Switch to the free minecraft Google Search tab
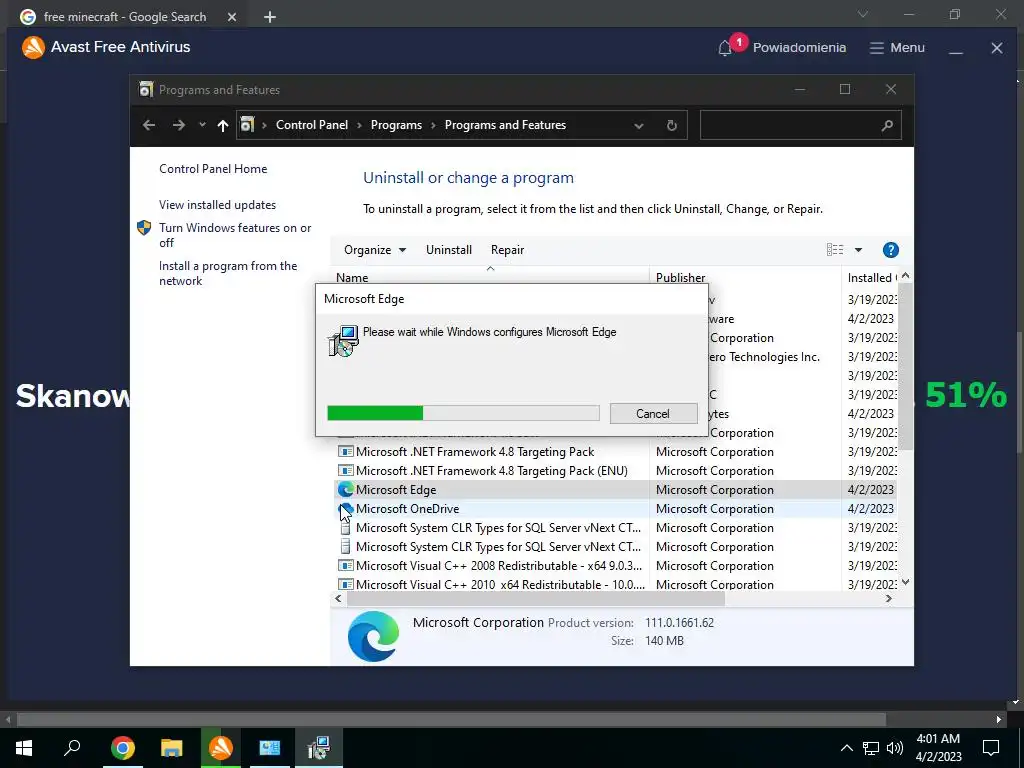The height and width of the screenshot is (768, 1024). (124, 17)
